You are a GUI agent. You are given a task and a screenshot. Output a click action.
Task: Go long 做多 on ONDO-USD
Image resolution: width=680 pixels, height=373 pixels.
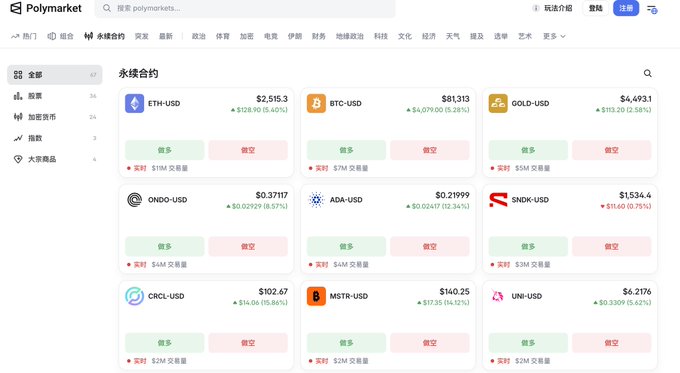tap(164, 246)
